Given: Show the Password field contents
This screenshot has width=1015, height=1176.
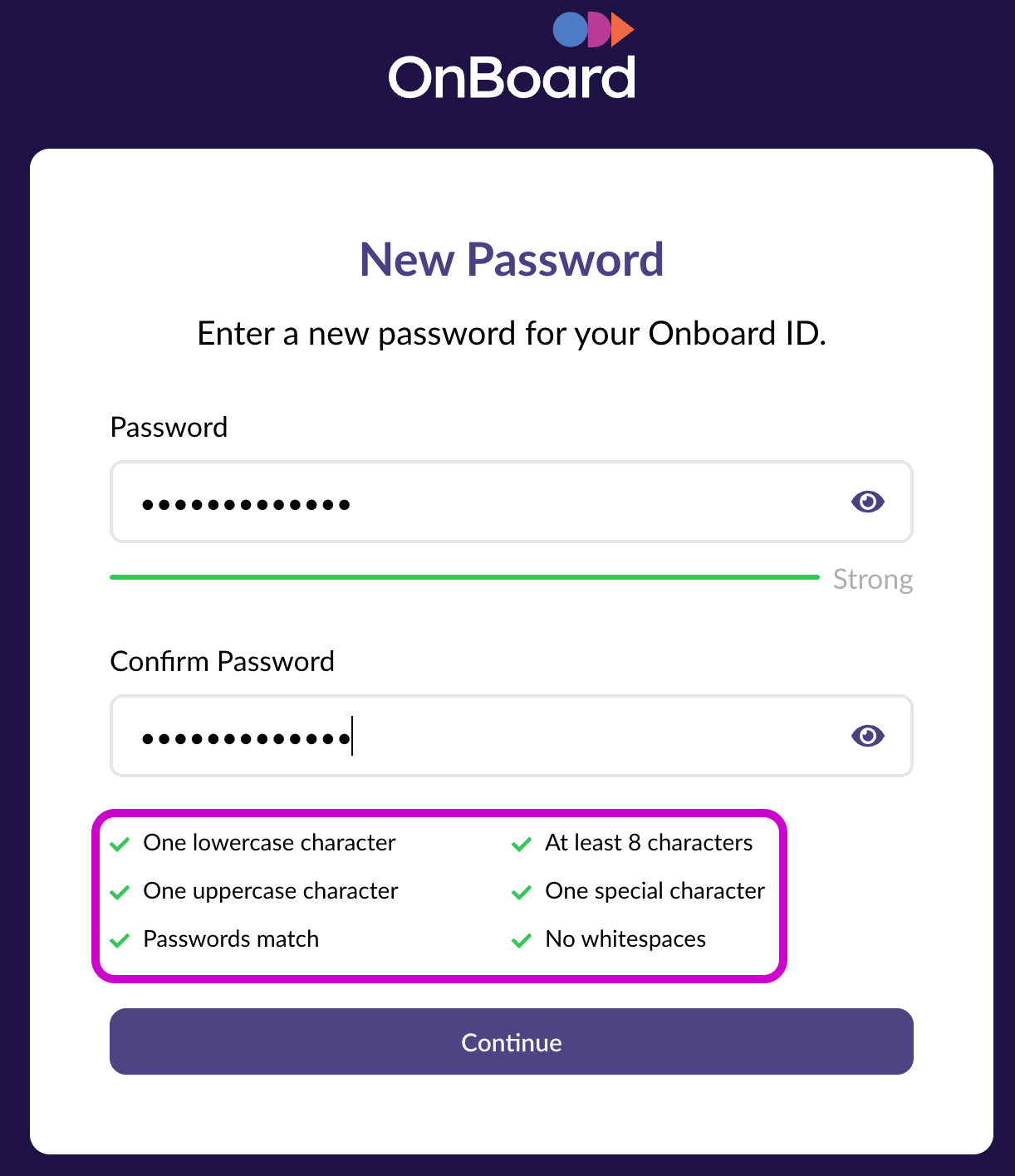Looking at the screenshot, I should pos(867,502).
